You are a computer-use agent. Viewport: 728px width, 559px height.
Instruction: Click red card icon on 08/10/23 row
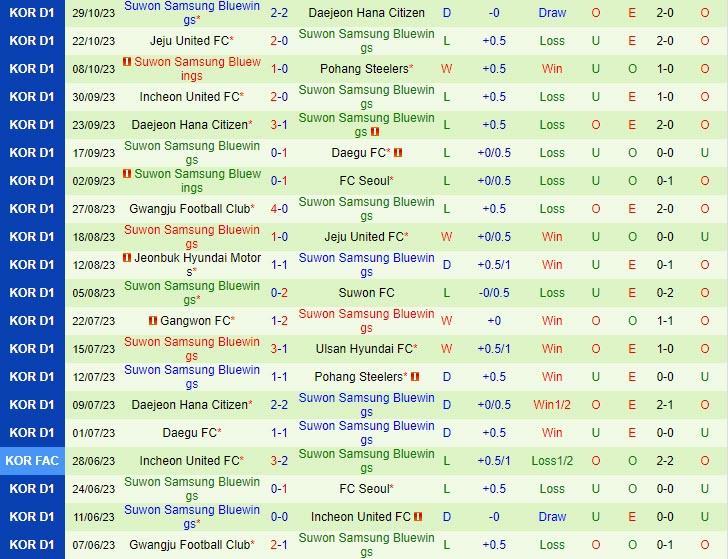(127, 62)
